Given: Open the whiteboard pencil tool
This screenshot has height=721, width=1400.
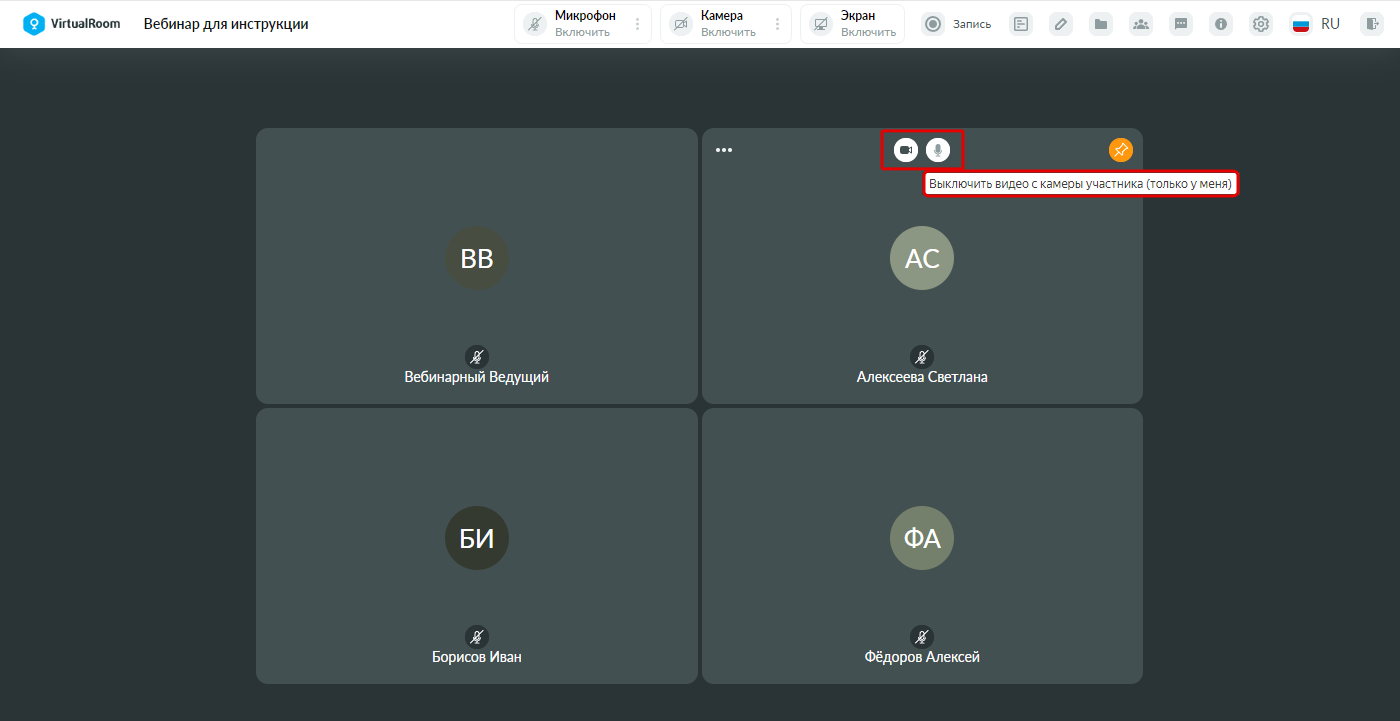Looking at the screenshot, I should click(1061, 24).
